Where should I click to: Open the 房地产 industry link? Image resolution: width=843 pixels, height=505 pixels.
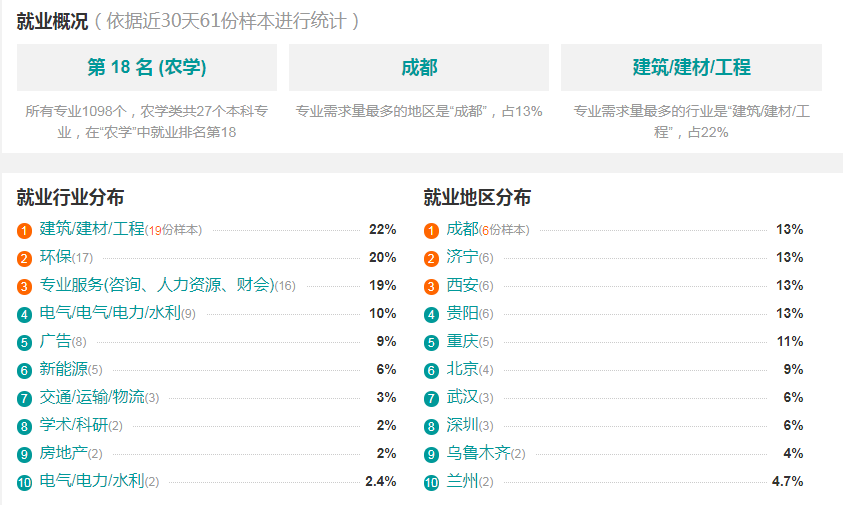63,452
